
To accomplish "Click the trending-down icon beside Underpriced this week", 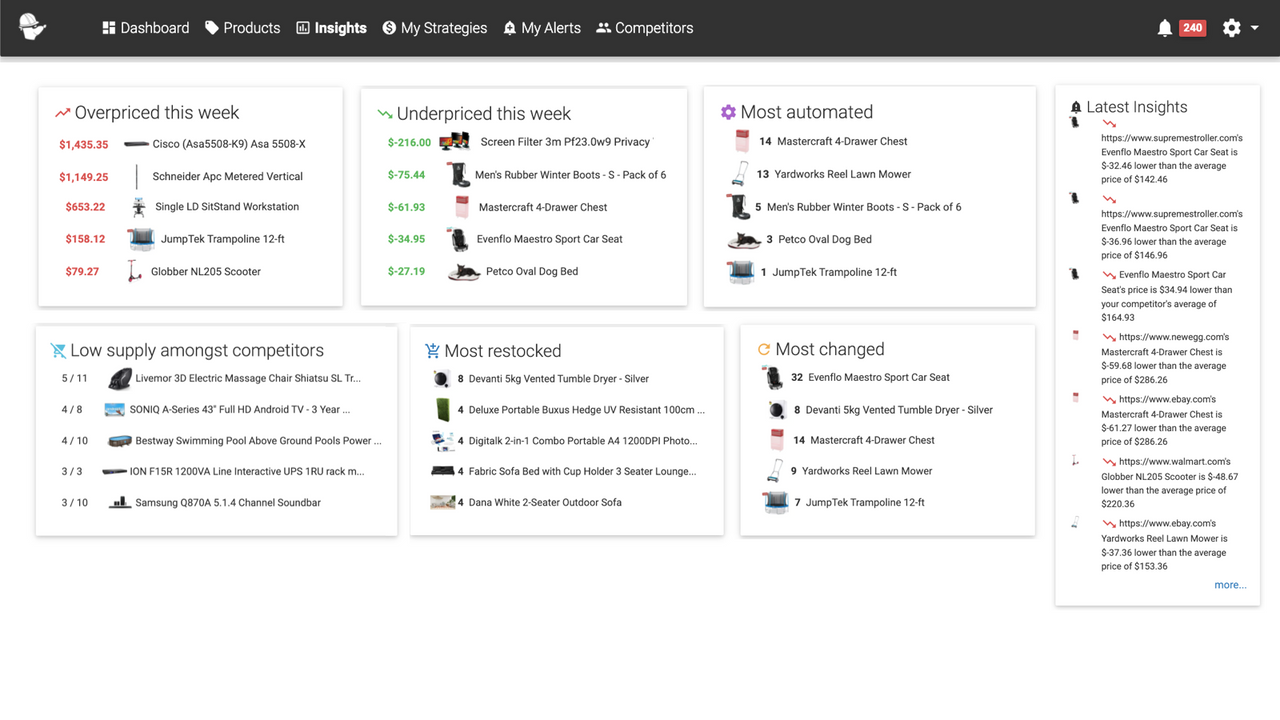I will [385, 114].
